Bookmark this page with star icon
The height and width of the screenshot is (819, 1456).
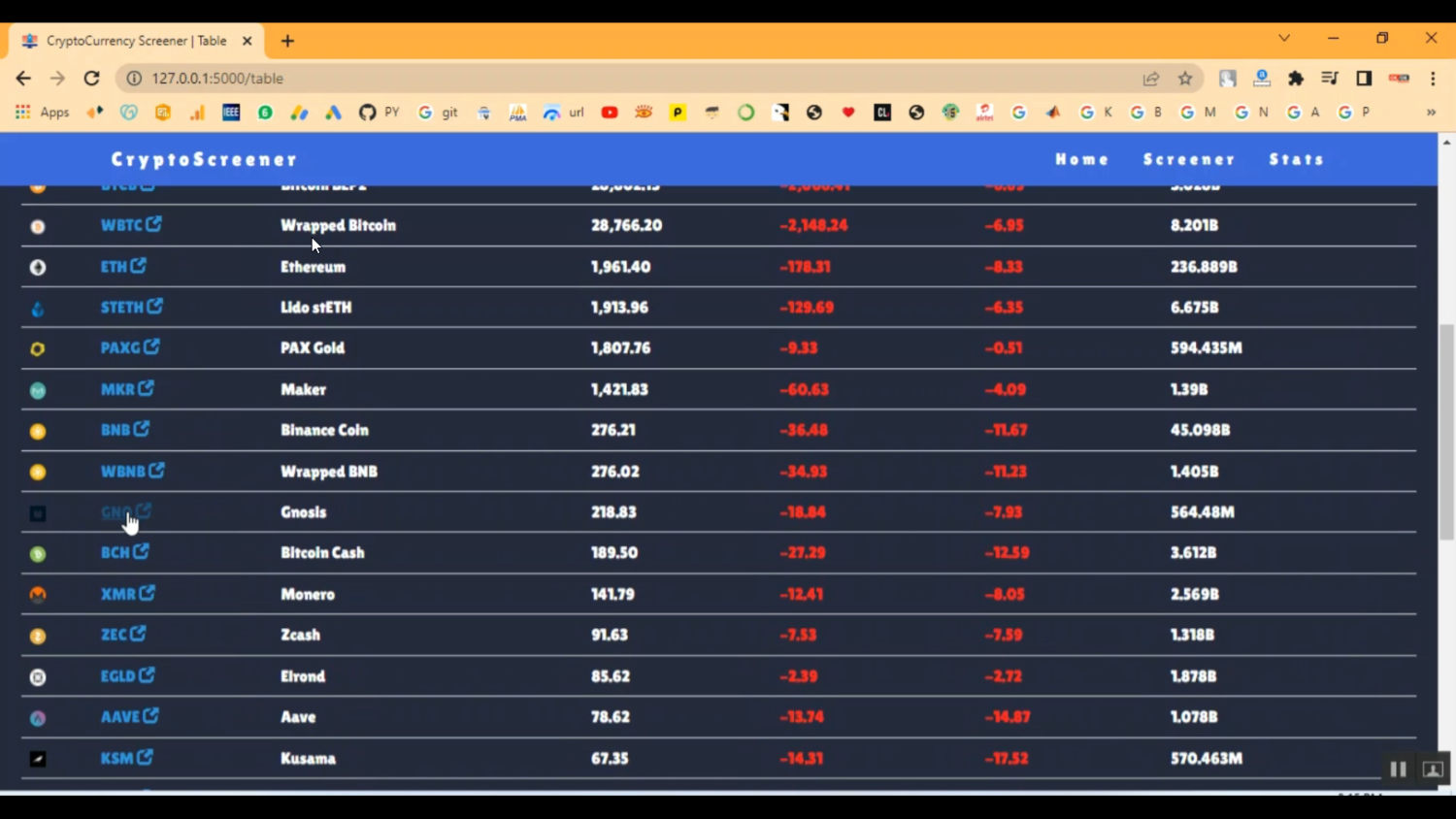pyautogui.click(x=1185, y=79)
